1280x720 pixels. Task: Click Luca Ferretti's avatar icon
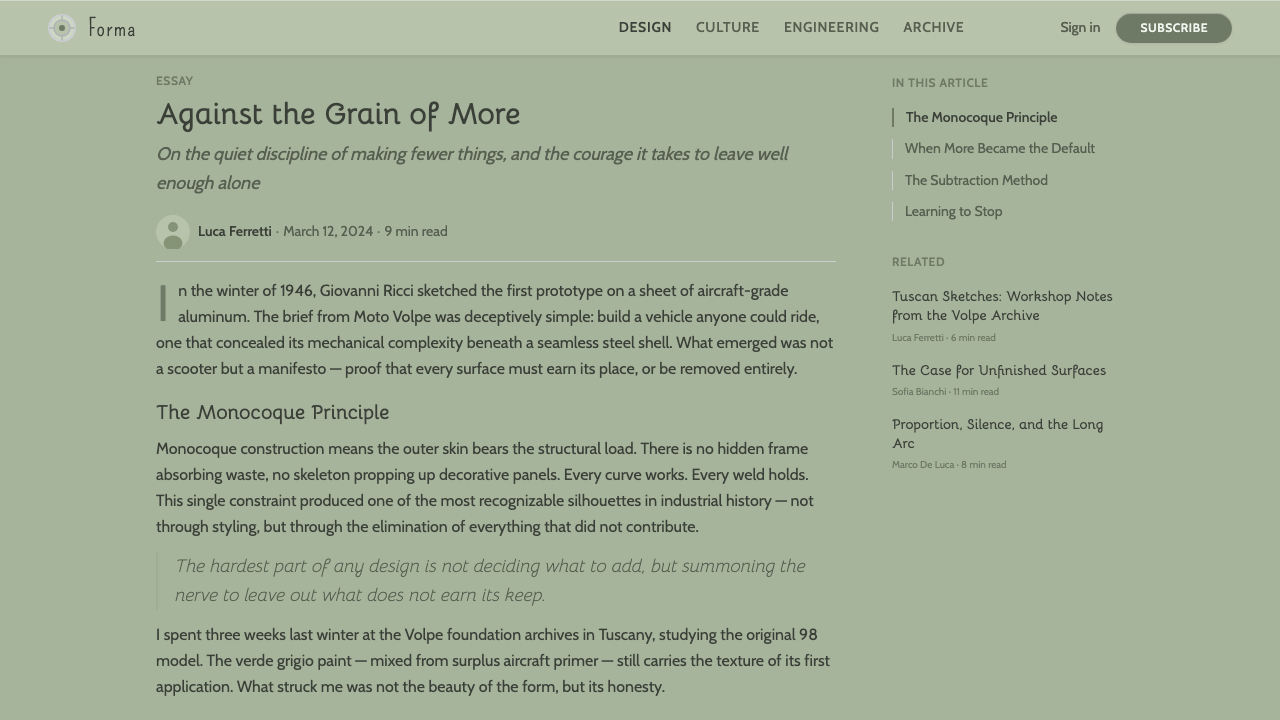173,232
